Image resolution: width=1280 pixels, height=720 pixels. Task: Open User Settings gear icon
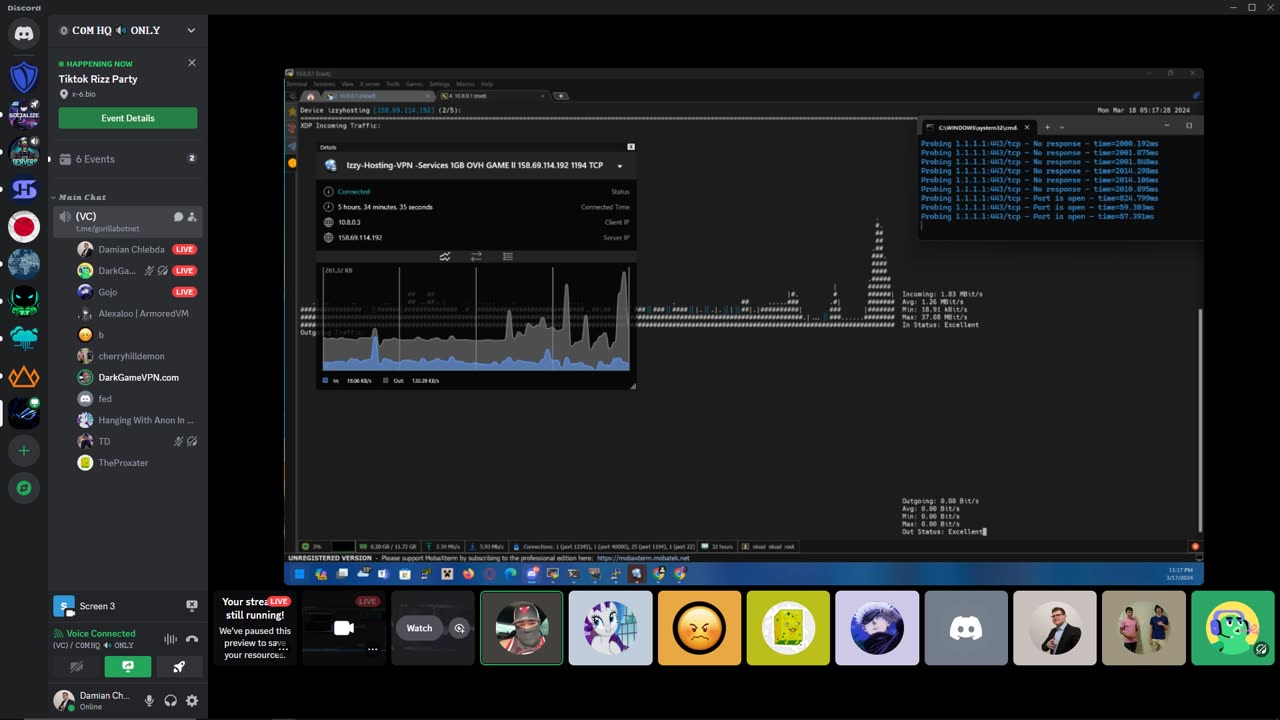tap(192, 701)
